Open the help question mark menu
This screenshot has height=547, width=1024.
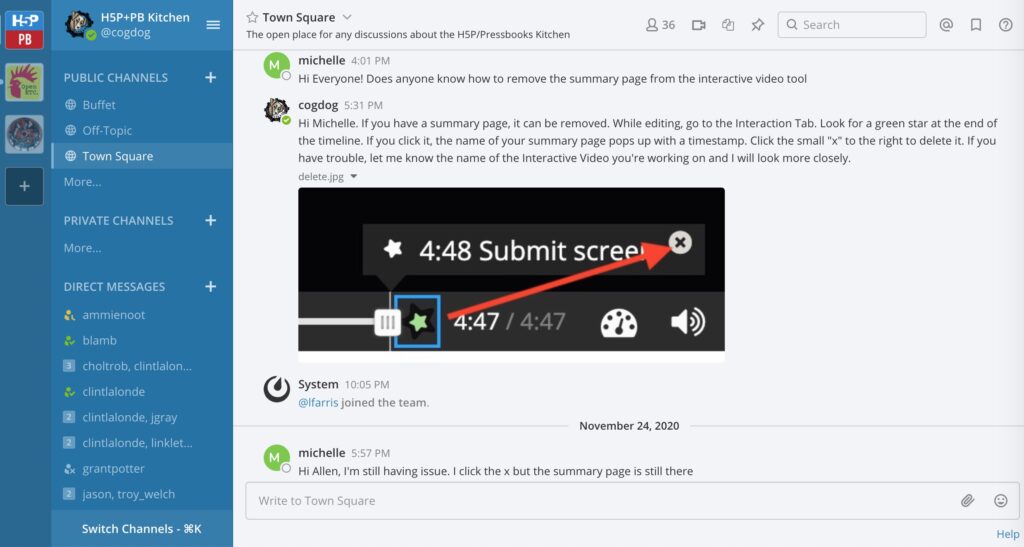1006,25
